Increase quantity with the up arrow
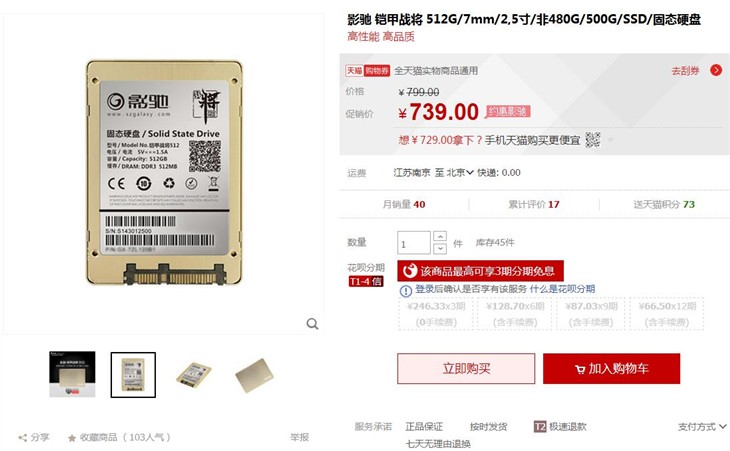730x451 pixels. [439, 236]
